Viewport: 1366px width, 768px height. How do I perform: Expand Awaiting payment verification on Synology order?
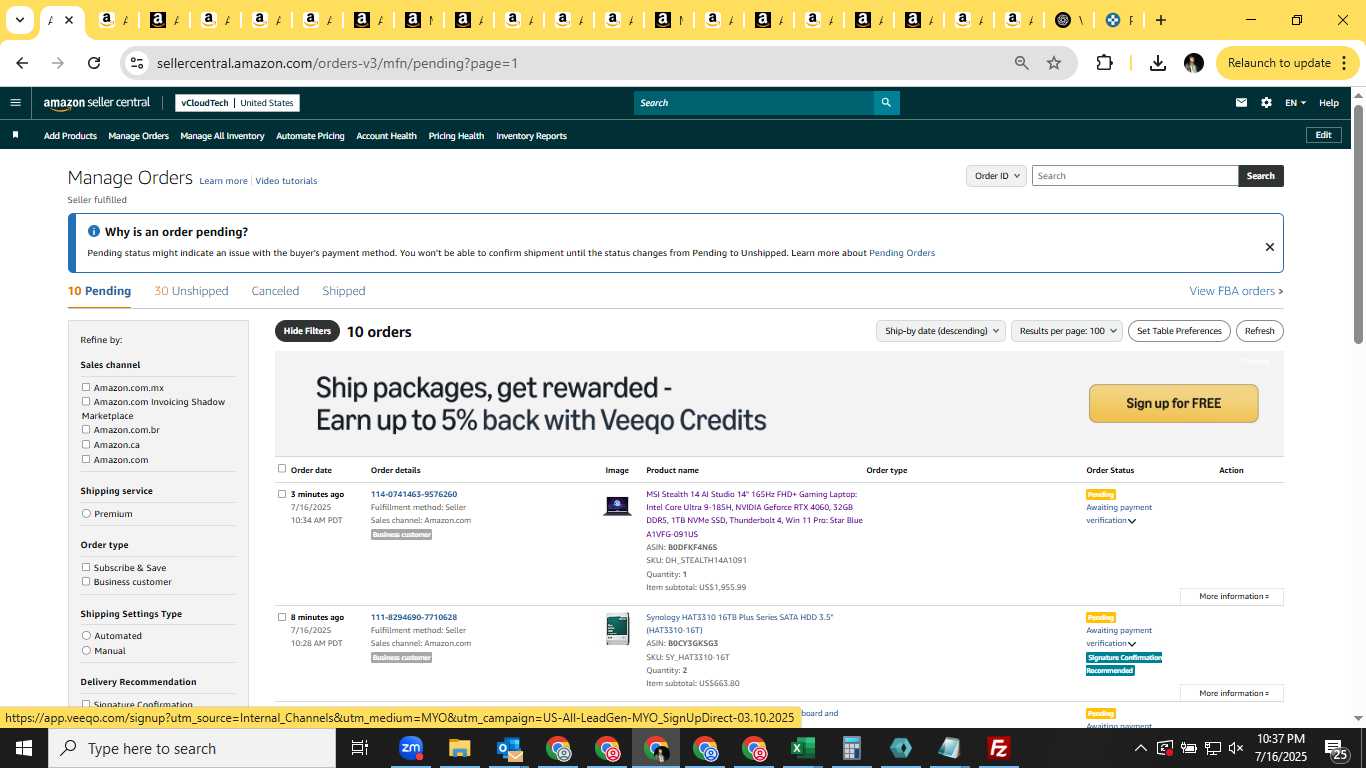click(1132, 644)
